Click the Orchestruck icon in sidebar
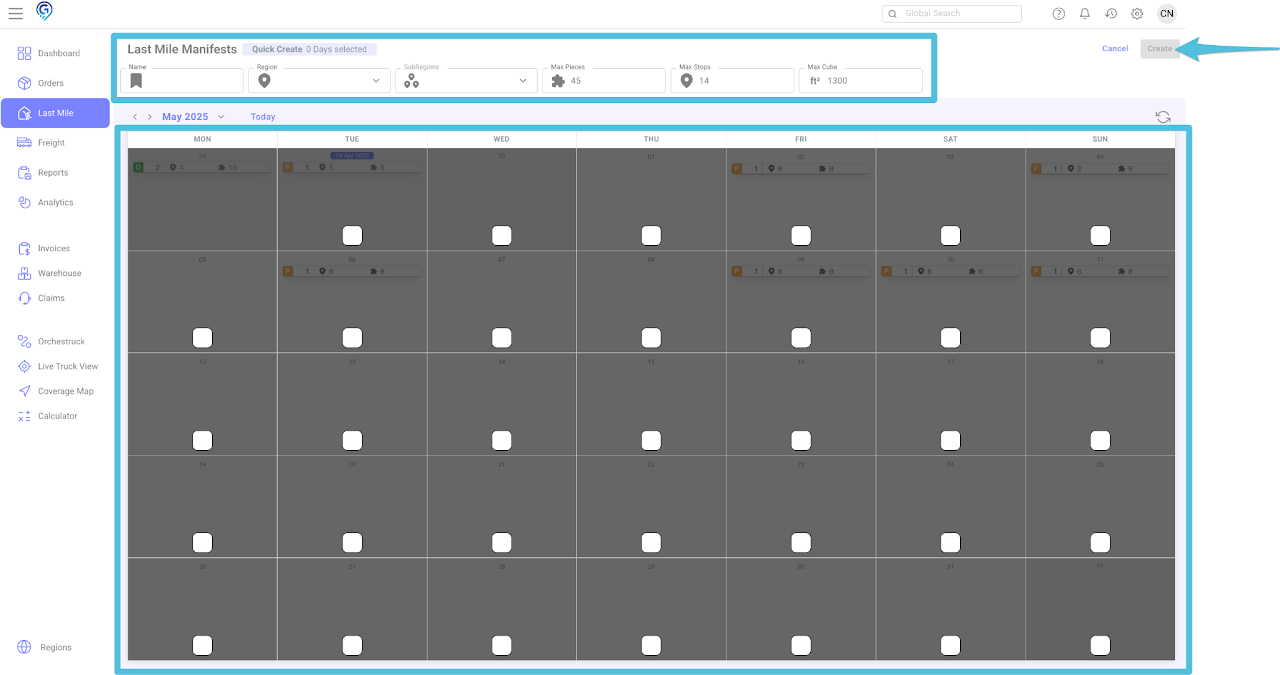Screen dimensions: 1280x675 coord(25,341)
